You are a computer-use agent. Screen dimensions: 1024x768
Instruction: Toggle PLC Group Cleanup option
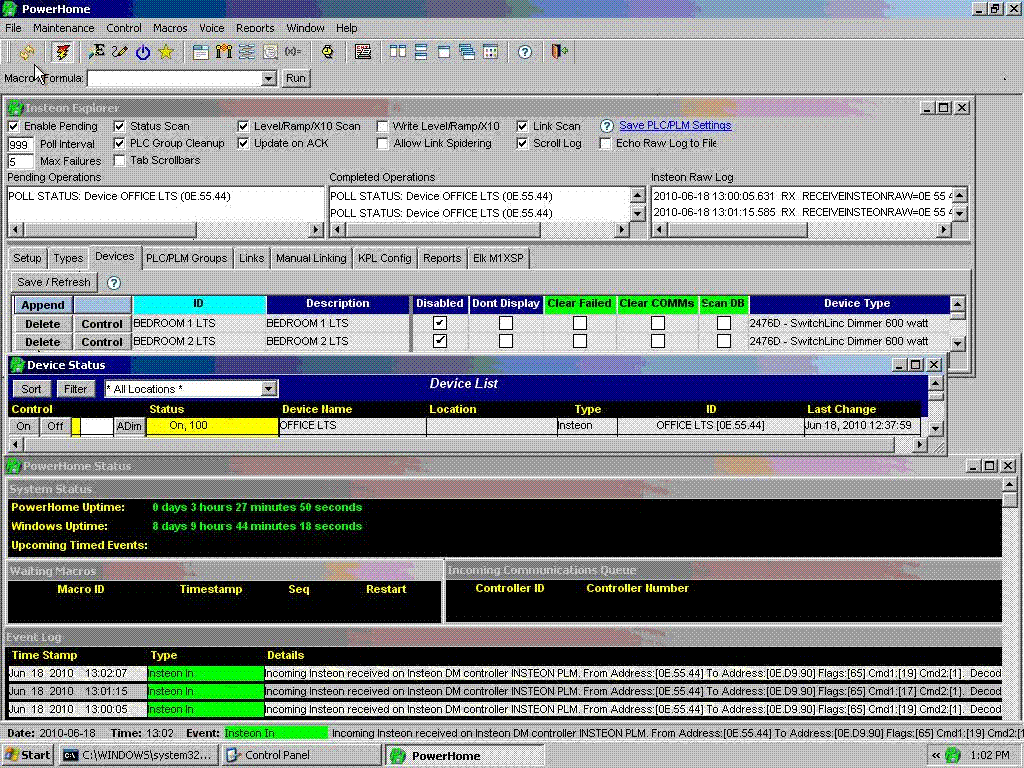[x=119, y=143]
